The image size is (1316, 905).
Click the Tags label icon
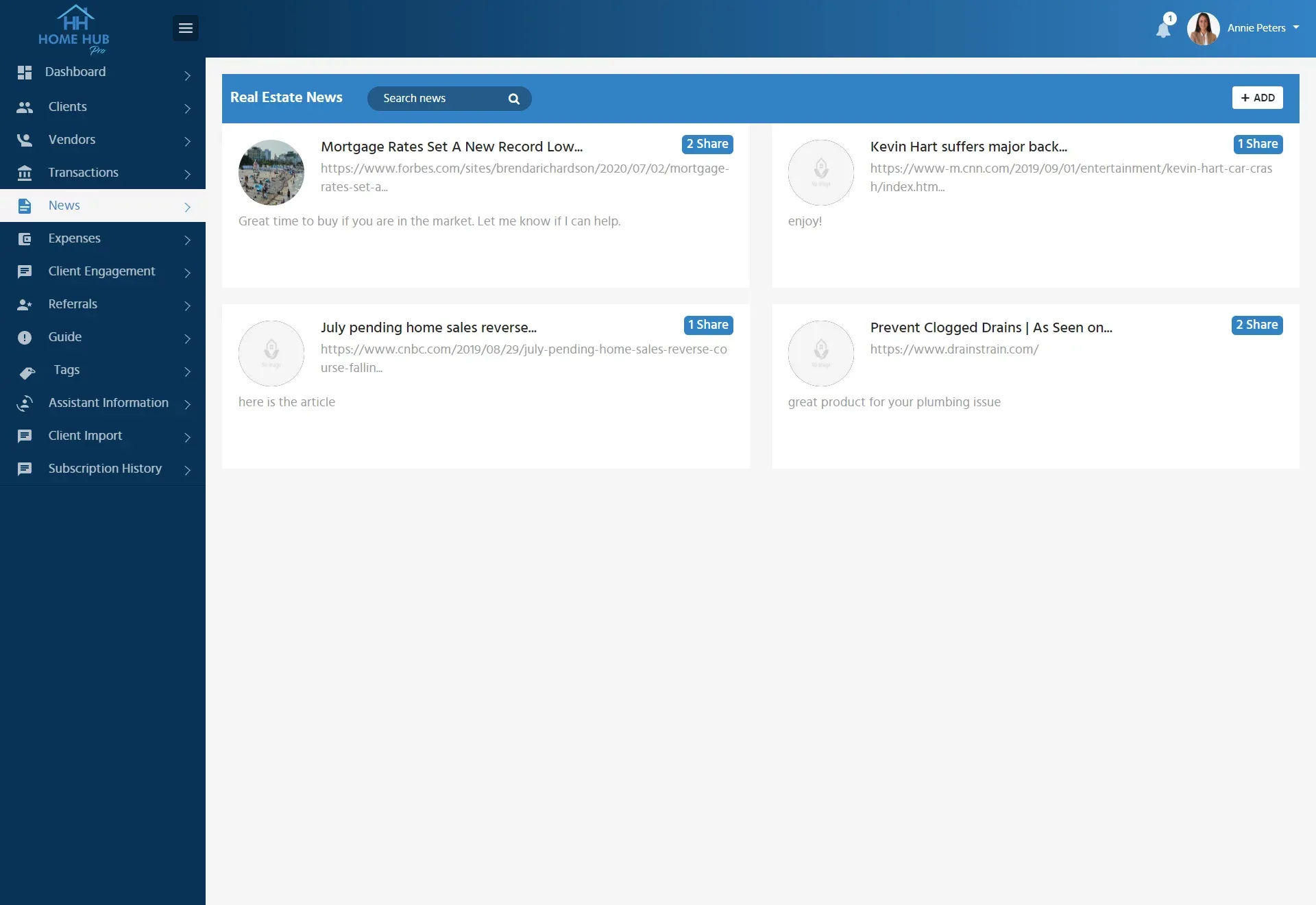click(x=27, y=372)
